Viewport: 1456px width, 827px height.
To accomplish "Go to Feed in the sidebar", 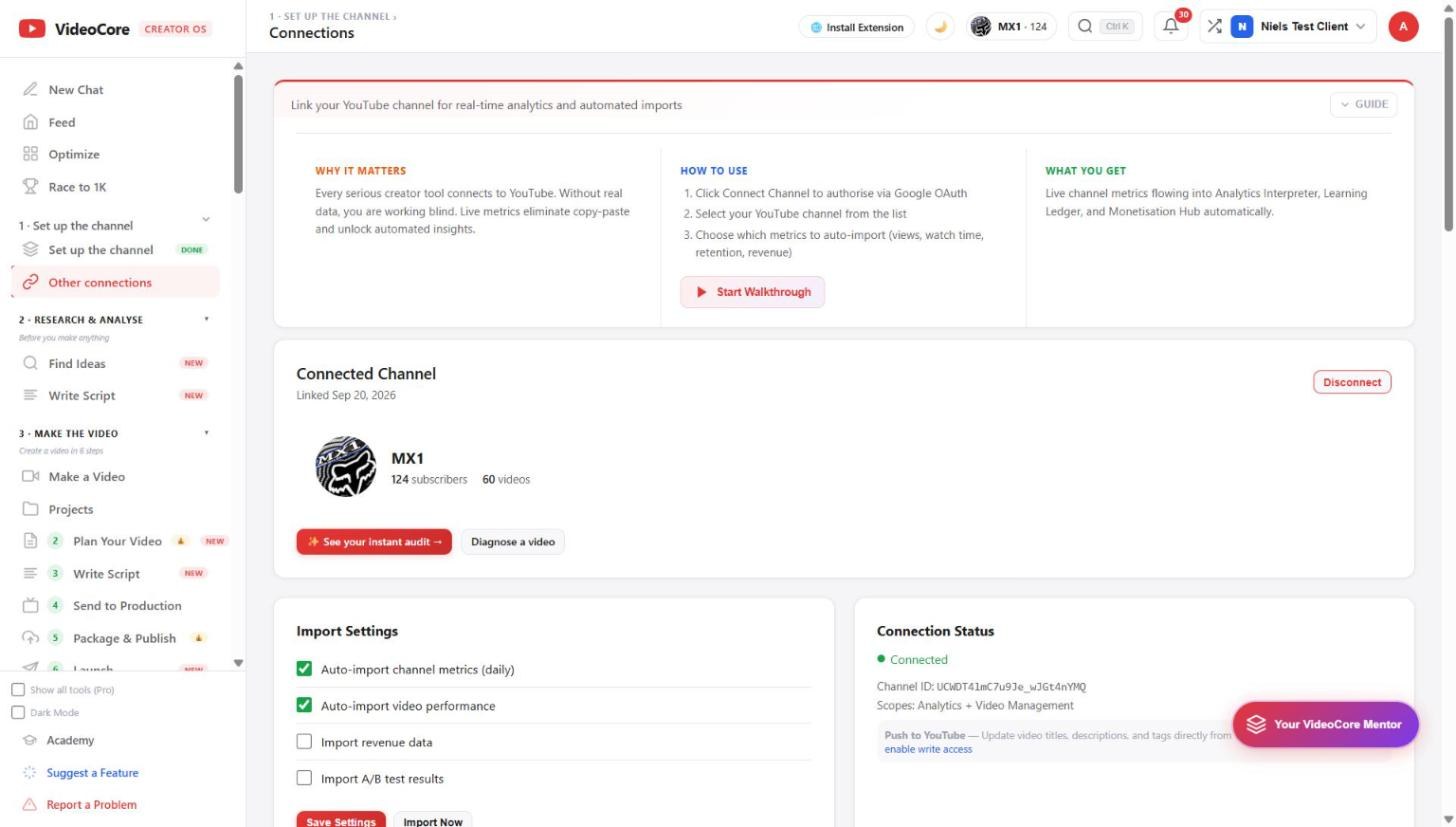I will click(62, 122).
